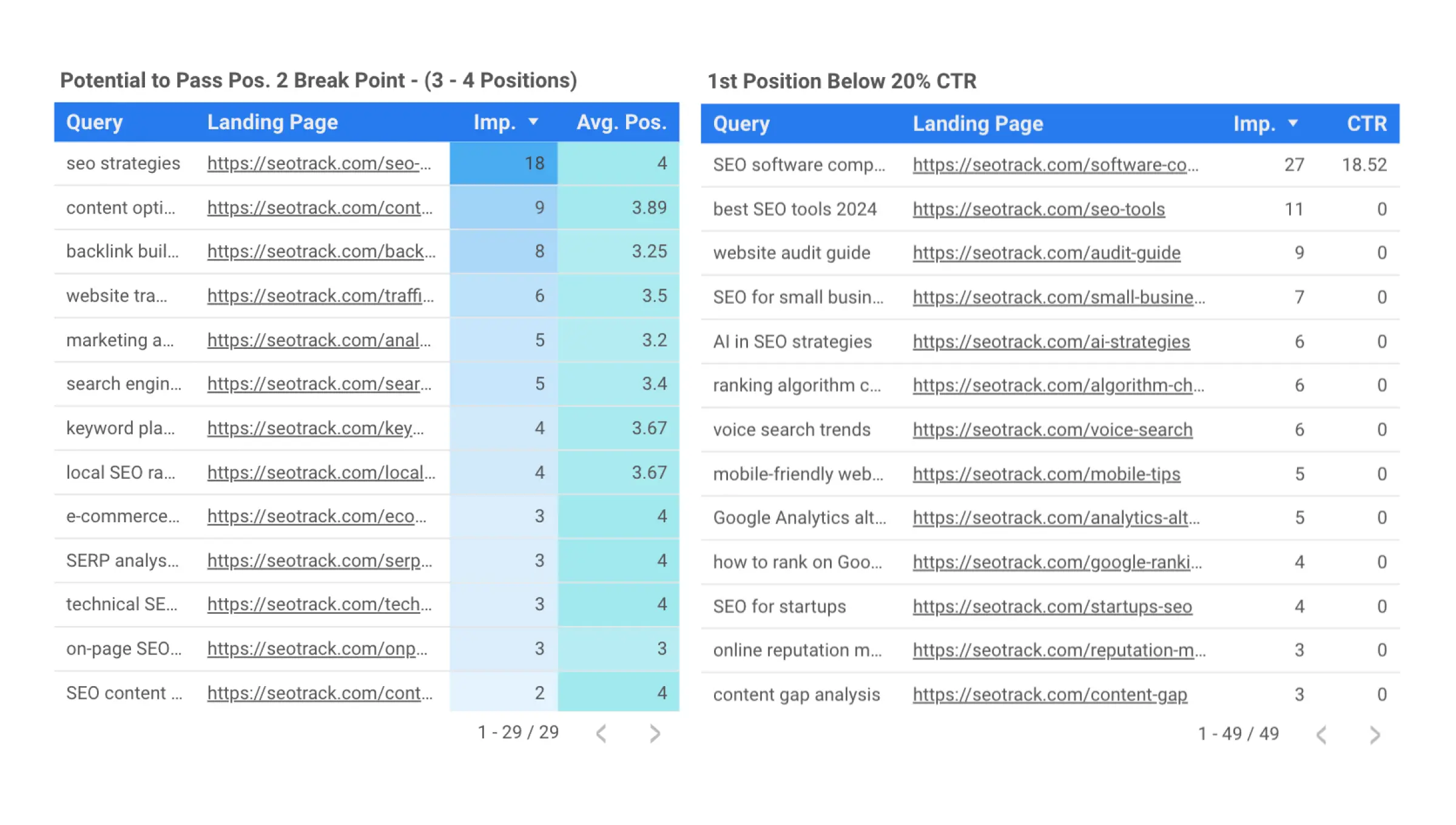Open the mobile-tips landing page link
The image size is (1456, 825).
pos(1046,474)
